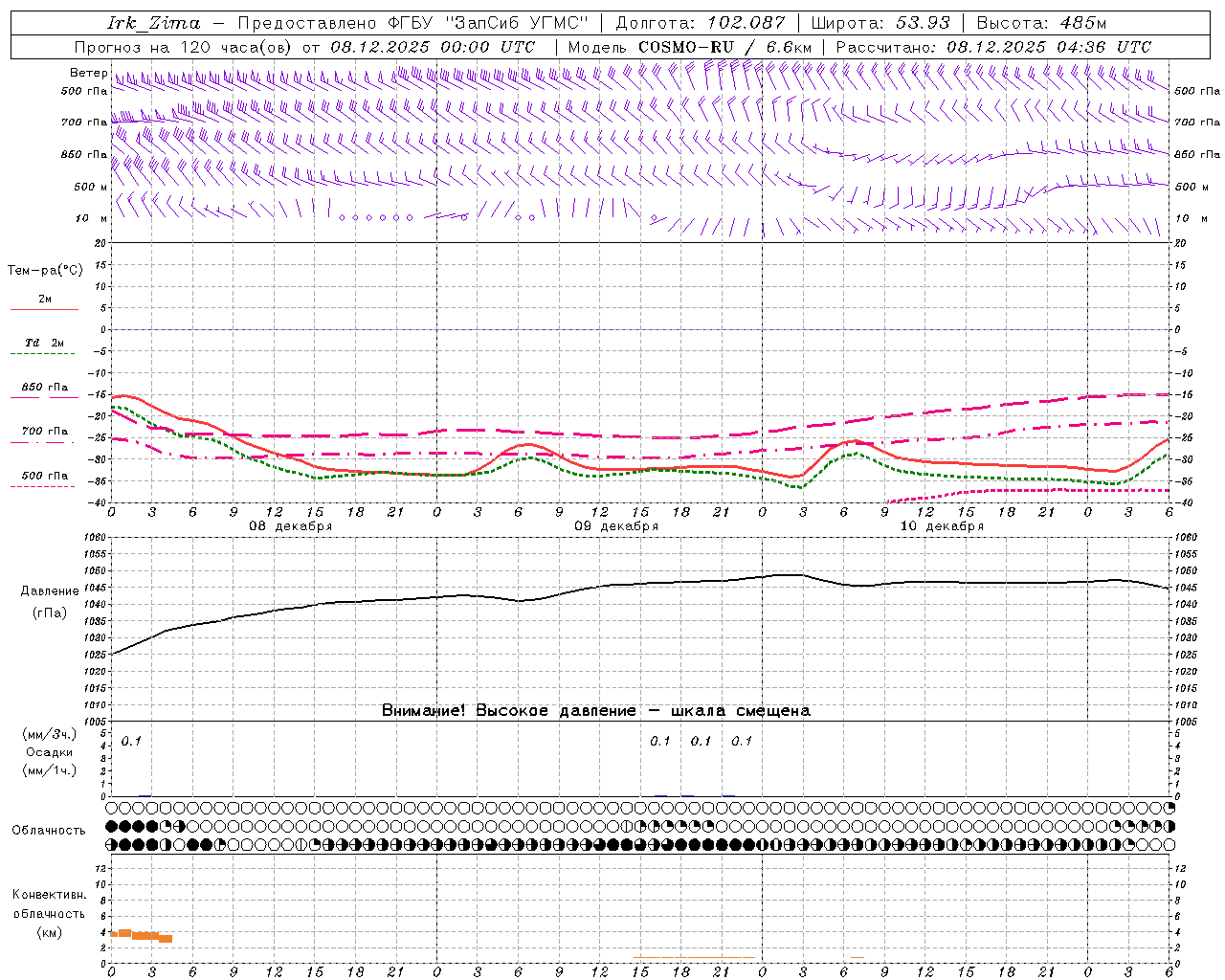
Task: Select the Давление pressure panel label
Action: 50,591
